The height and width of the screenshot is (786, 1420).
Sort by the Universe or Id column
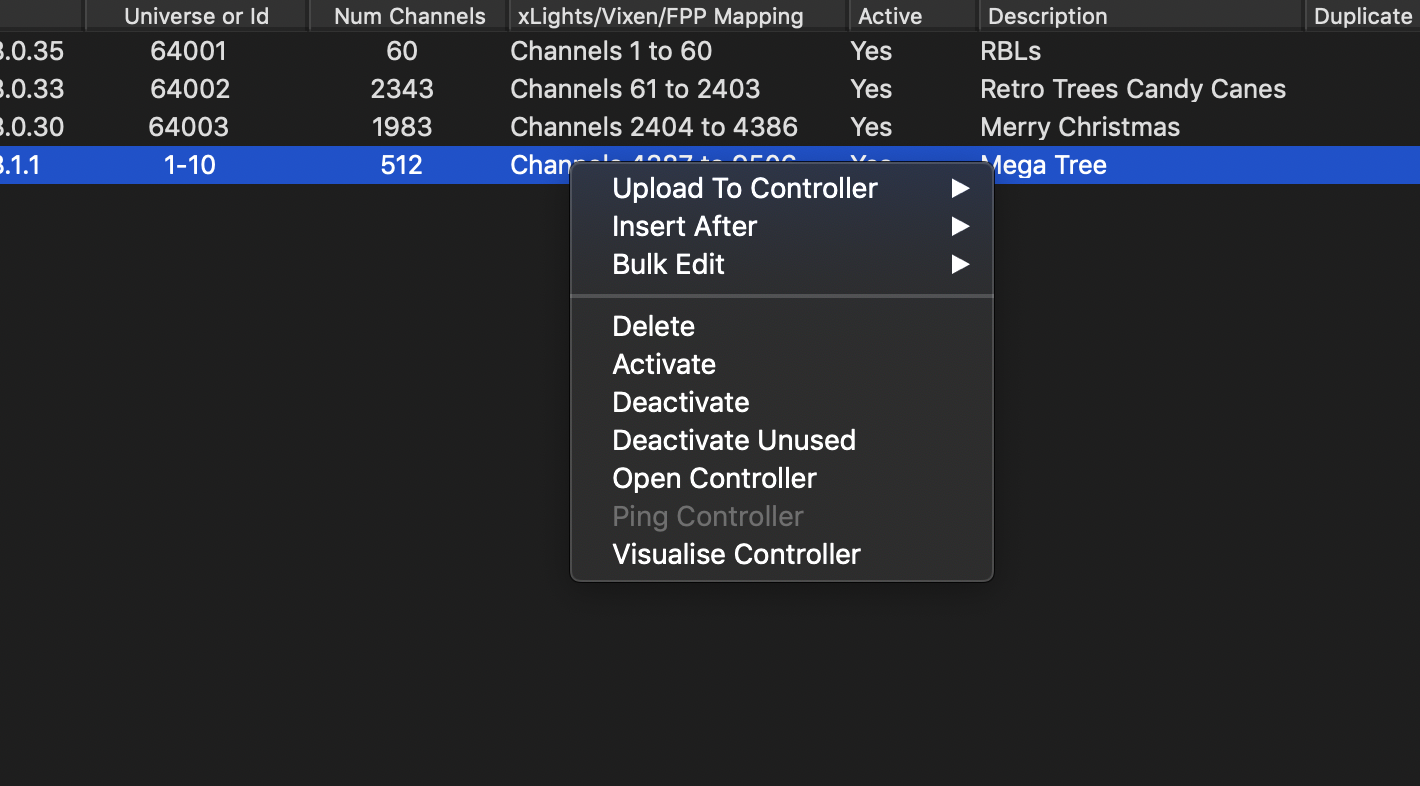click(x=196, y=15)
